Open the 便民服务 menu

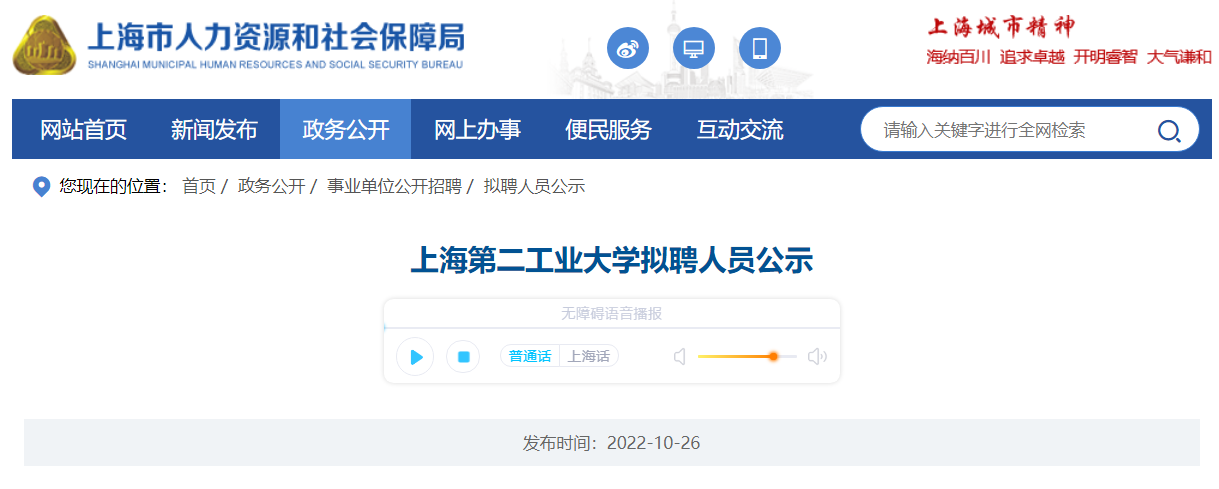tap(608, 129)
